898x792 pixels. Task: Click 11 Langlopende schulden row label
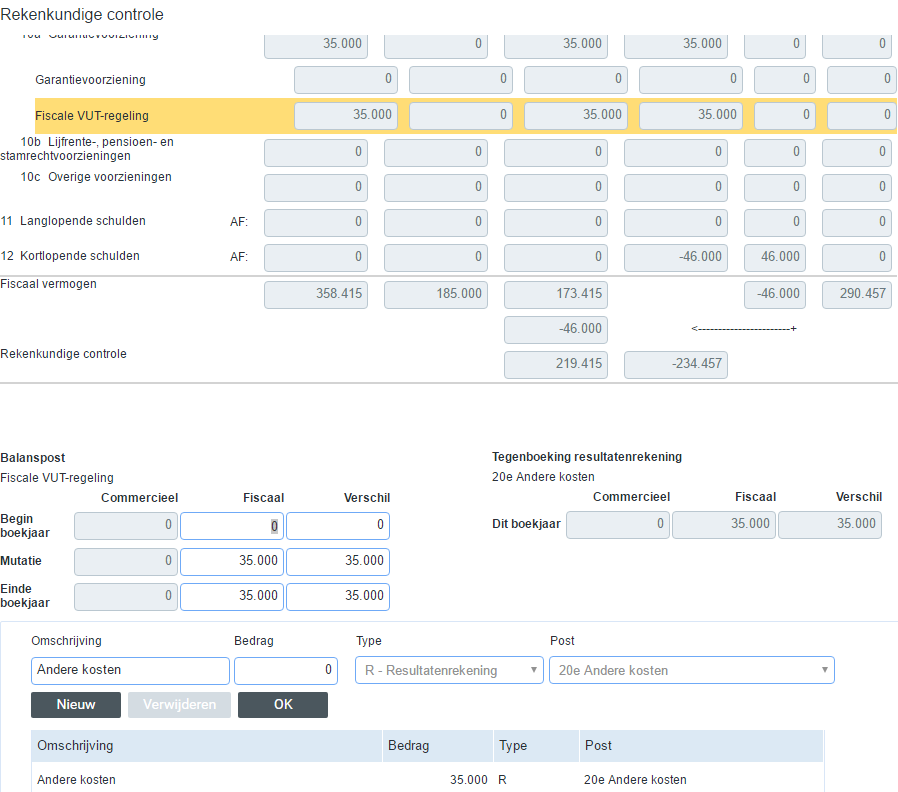pyautogui.click(x=73, y=221)
